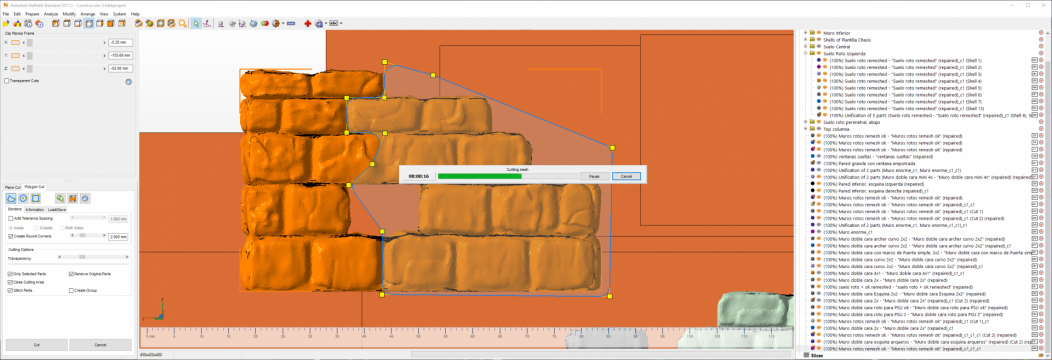This screenshot has width=1052, height=360.
Task: Cancel the Cutting mesh operation
Action: point(626,176)
